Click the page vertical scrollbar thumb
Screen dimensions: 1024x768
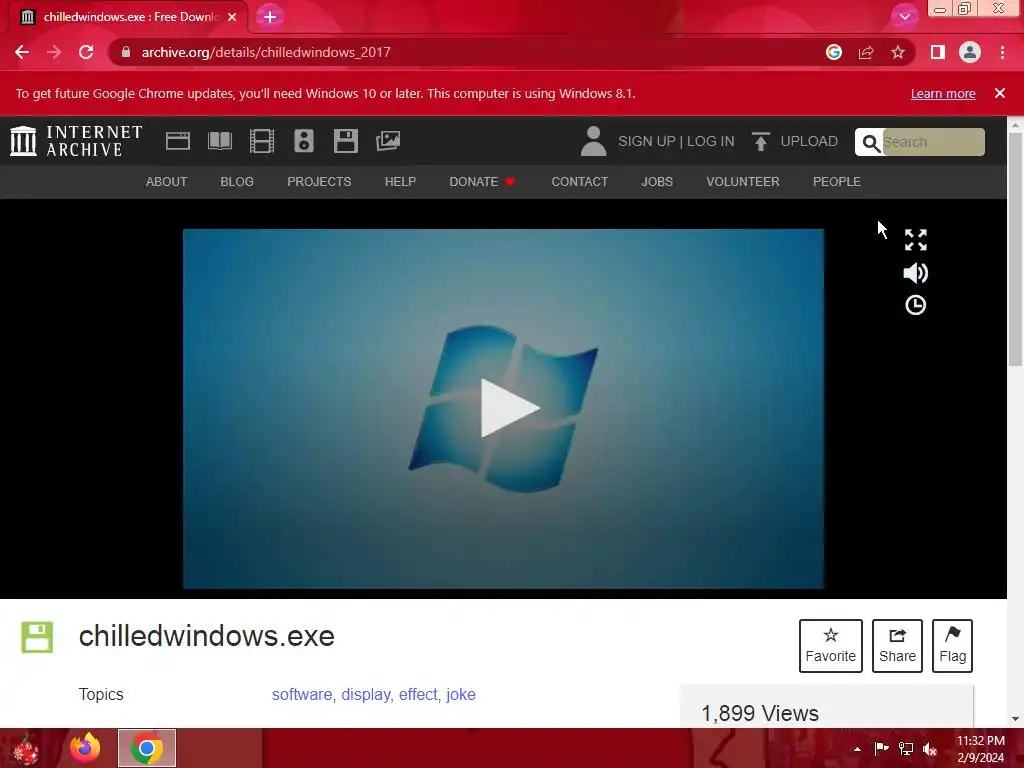point(1016,249)
